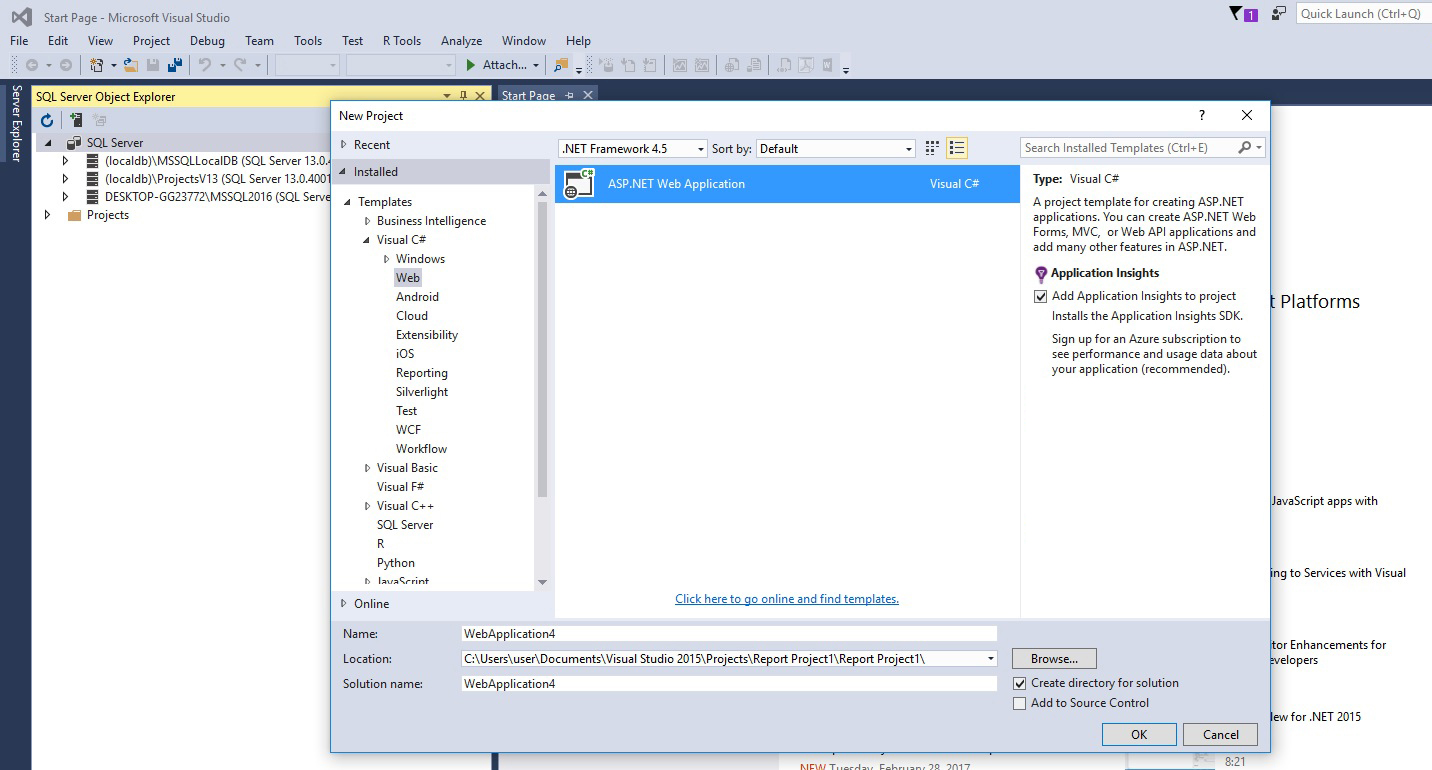Viewport: 1432px width, 770px height.
Task: Click the Save toolbar icon
Action: (153, 65)
